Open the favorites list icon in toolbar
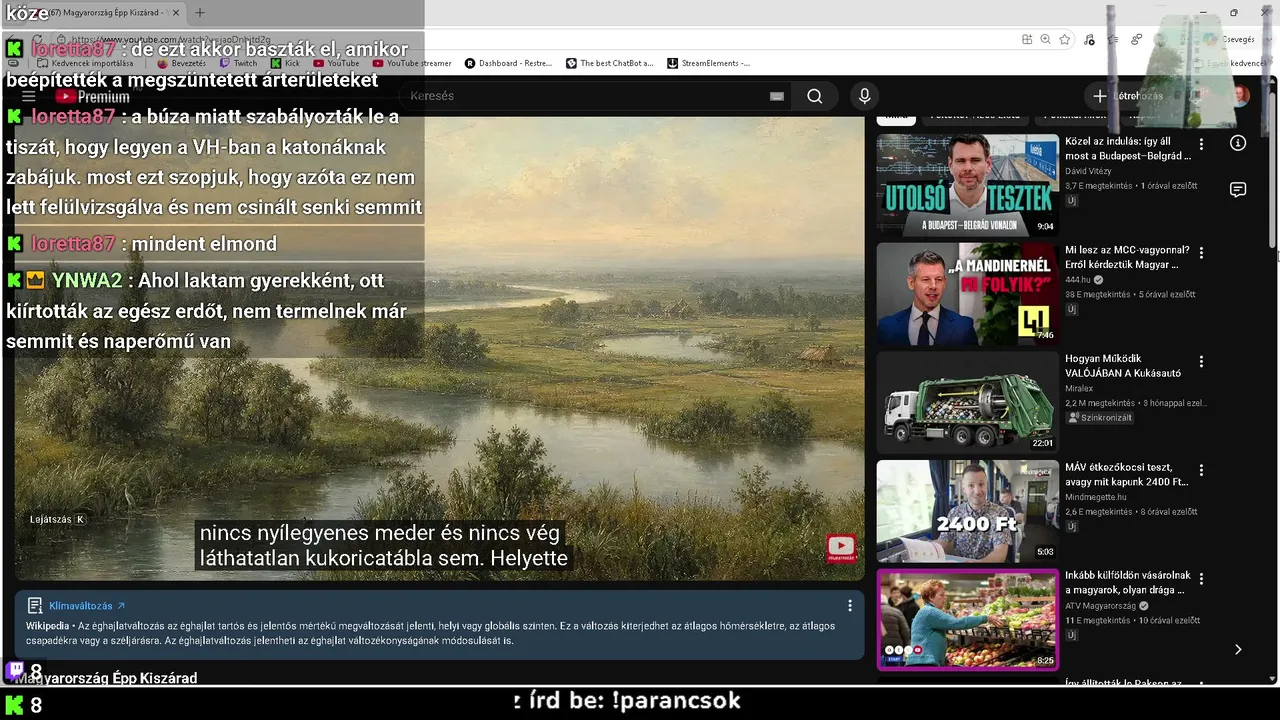The image size is (1280, 720). click(1113, 39)
